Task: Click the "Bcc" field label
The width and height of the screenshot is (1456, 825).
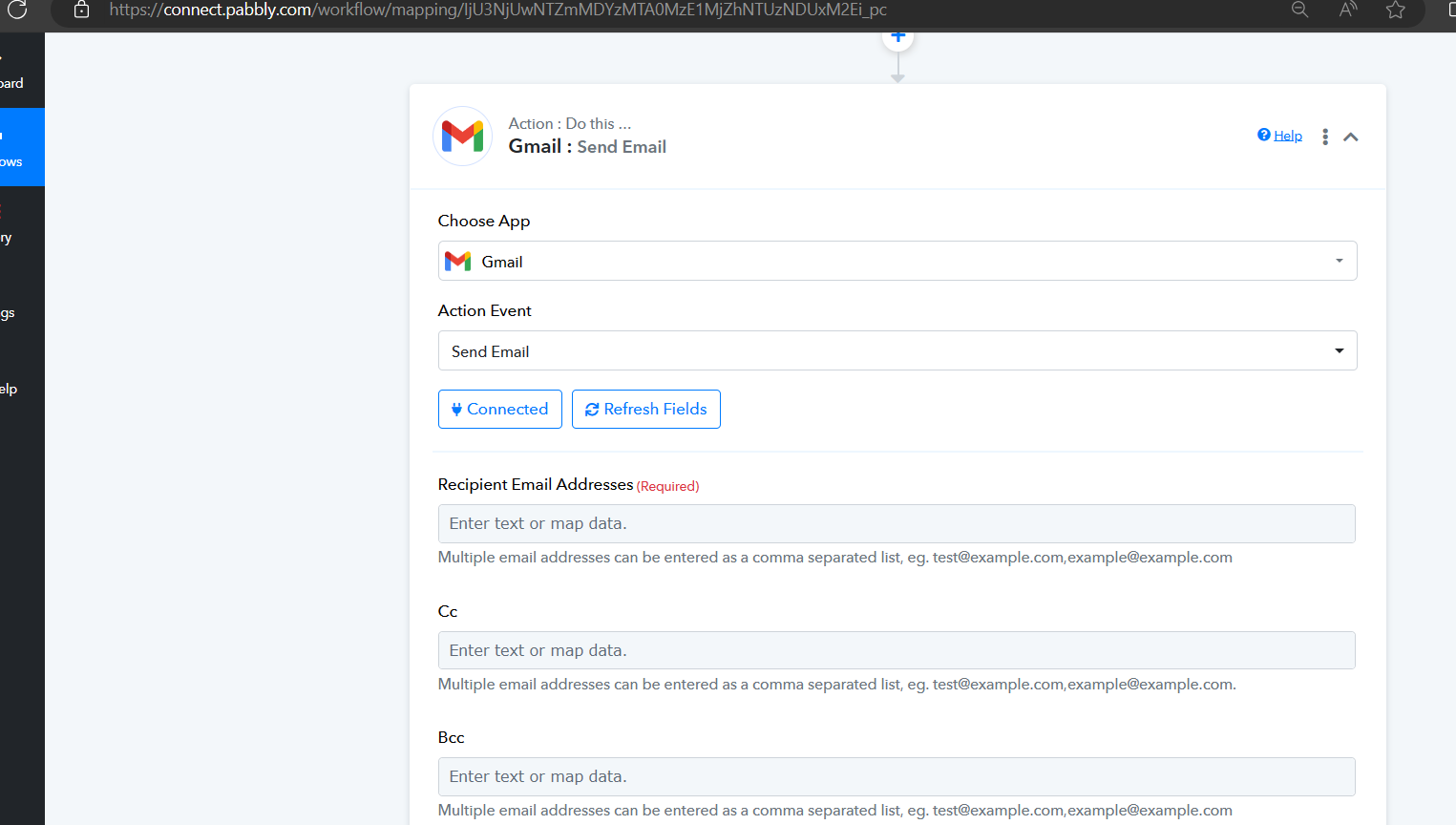Action: click(452, 737)
